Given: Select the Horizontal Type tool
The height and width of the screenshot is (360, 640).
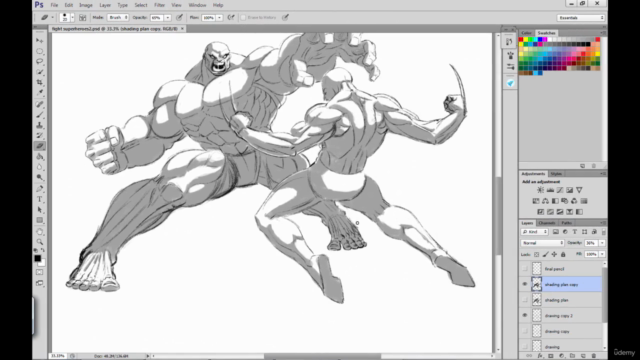Looking at the screenshot, I should coord(40,199).
